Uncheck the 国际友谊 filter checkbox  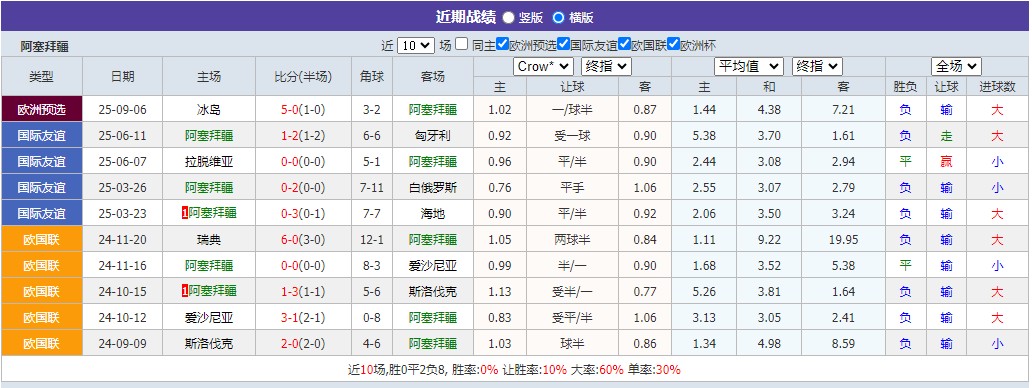click(x=563, y=44)
